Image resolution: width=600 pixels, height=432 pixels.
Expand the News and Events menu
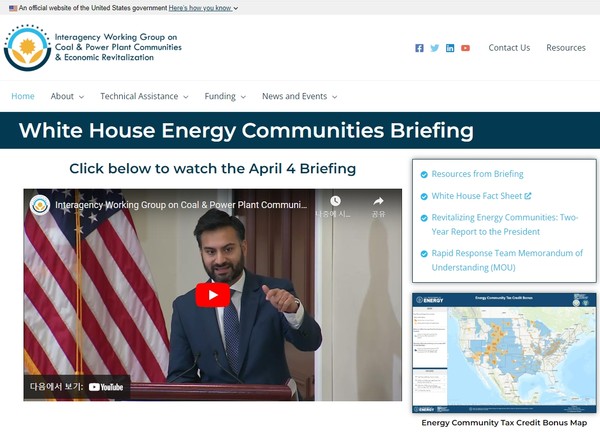point(299,97)
